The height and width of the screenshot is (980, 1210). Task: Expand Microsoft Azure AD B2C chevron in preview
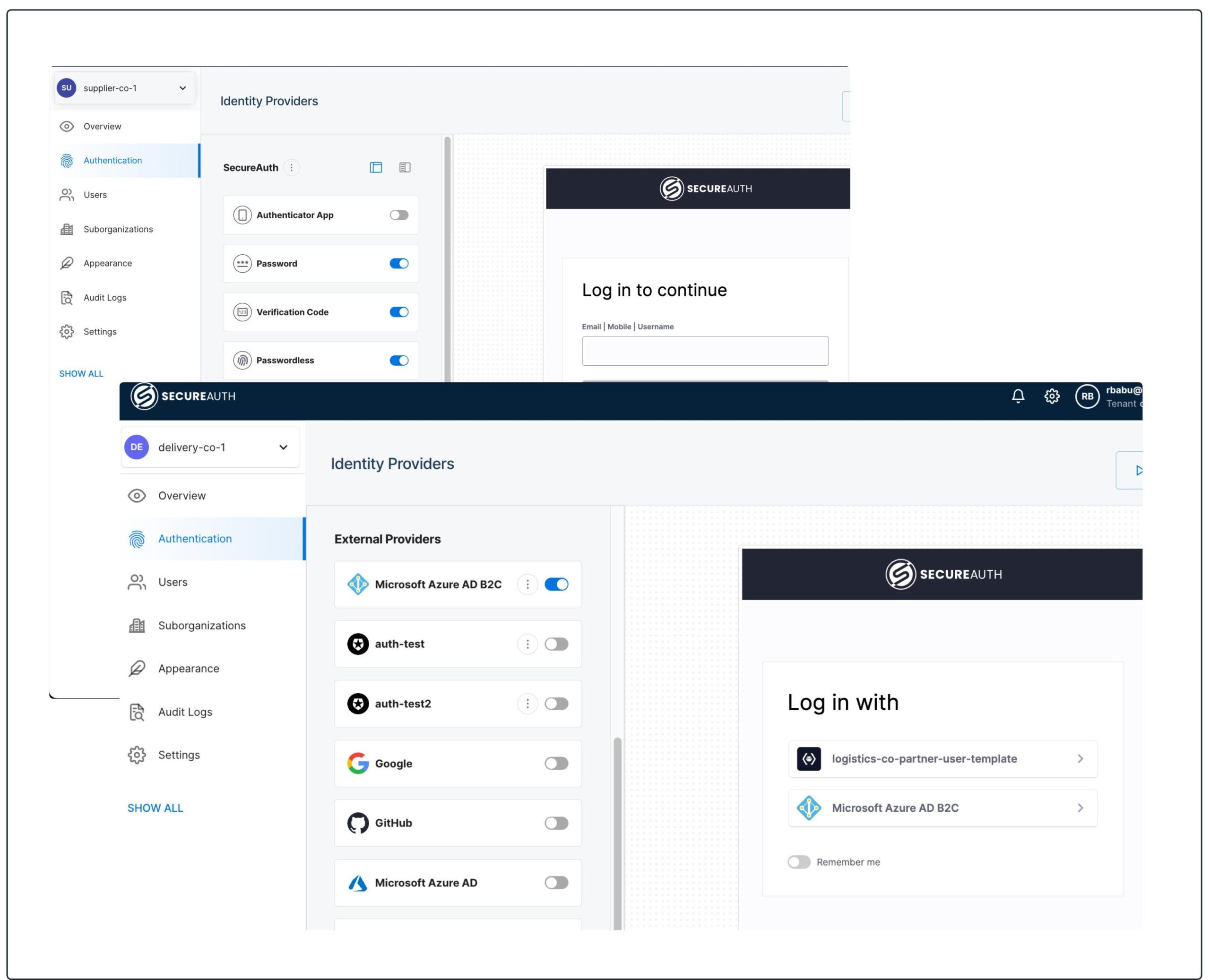(1080, 808)
